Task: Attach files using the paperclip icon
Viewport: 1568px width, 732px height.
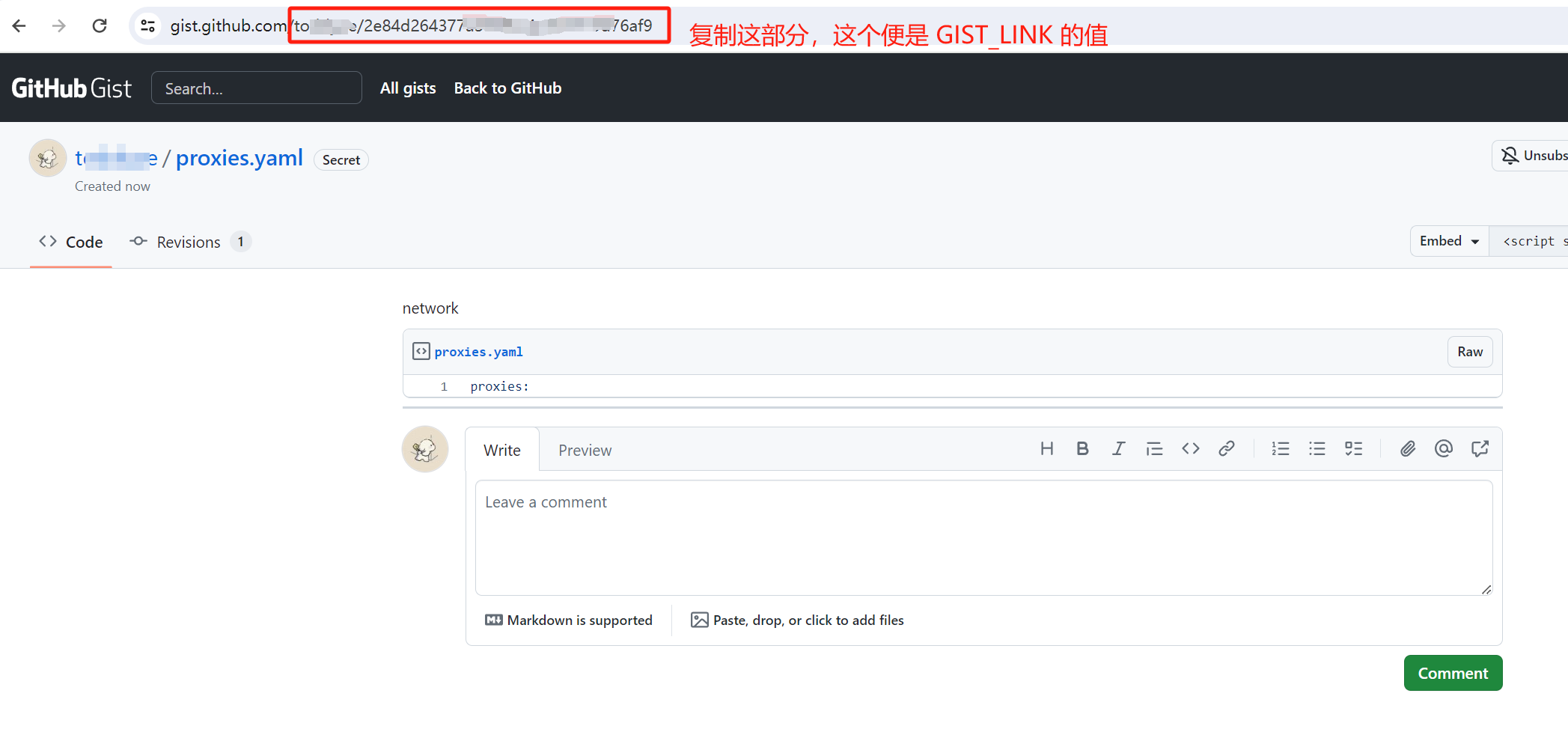Action: point(1408,448)
